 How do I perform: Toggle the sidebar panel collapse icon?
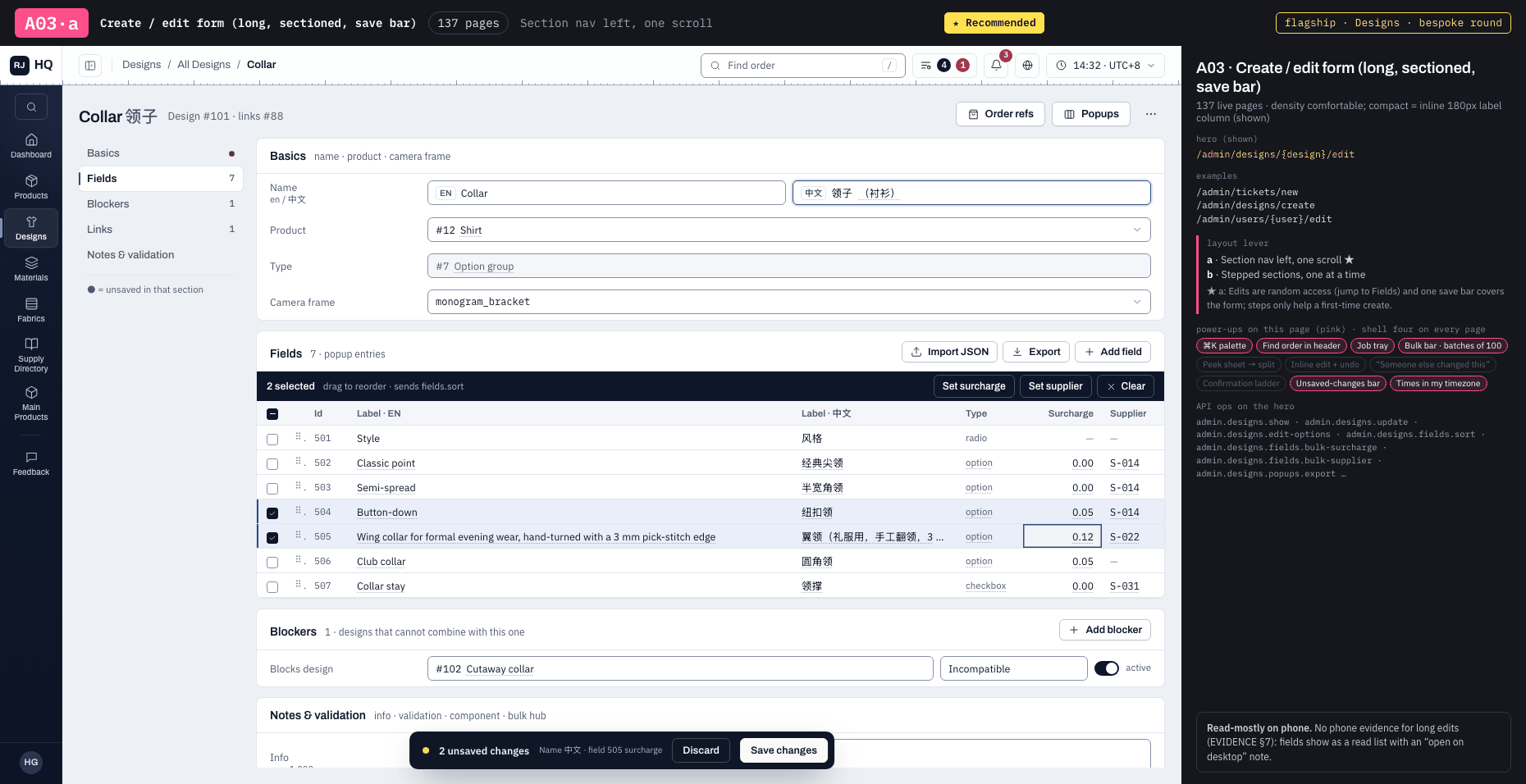point(90,65)
